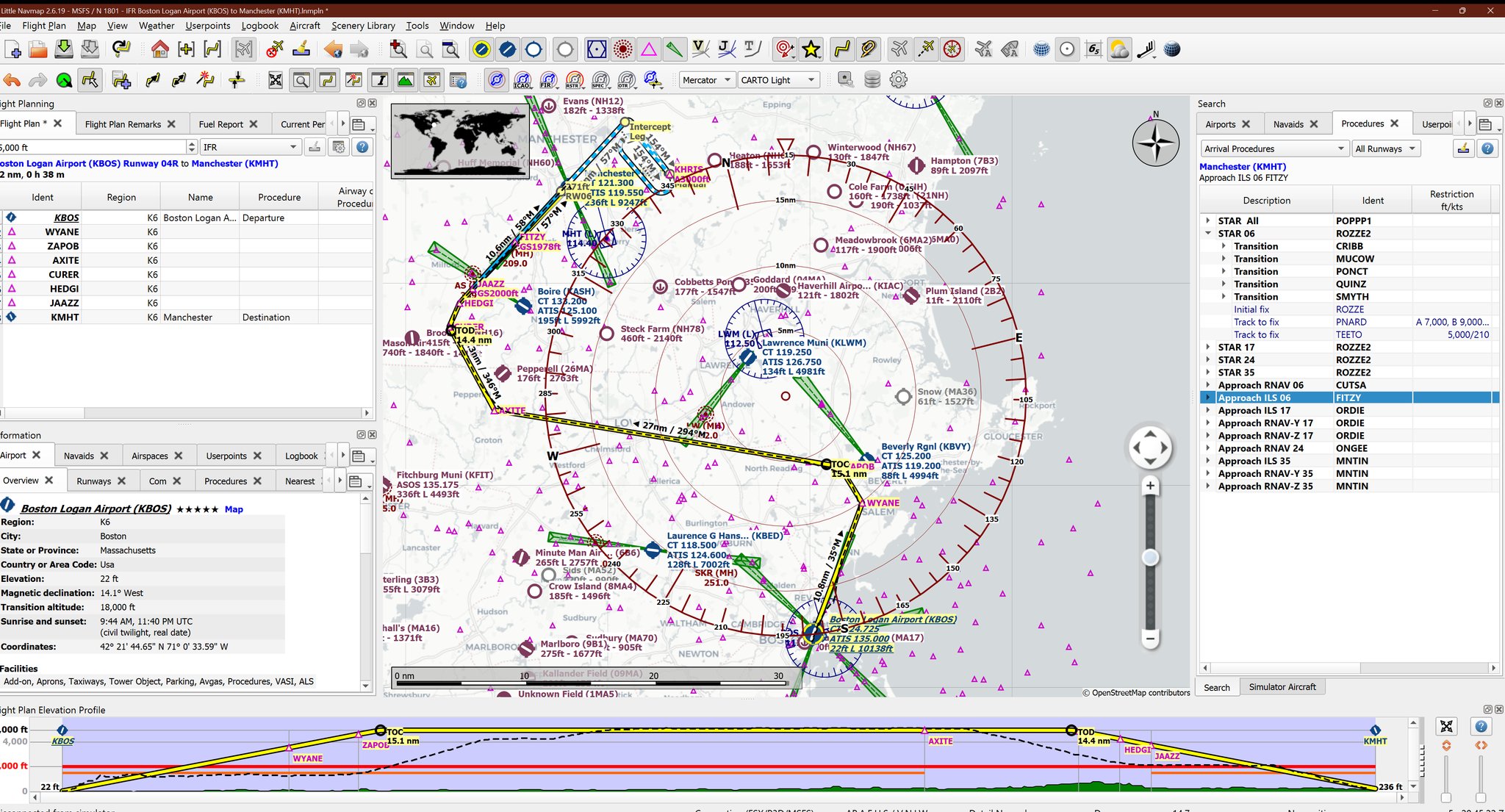1505x812 pixels.
Task: Open a flight plan with the folder icon
Action: 37,49
